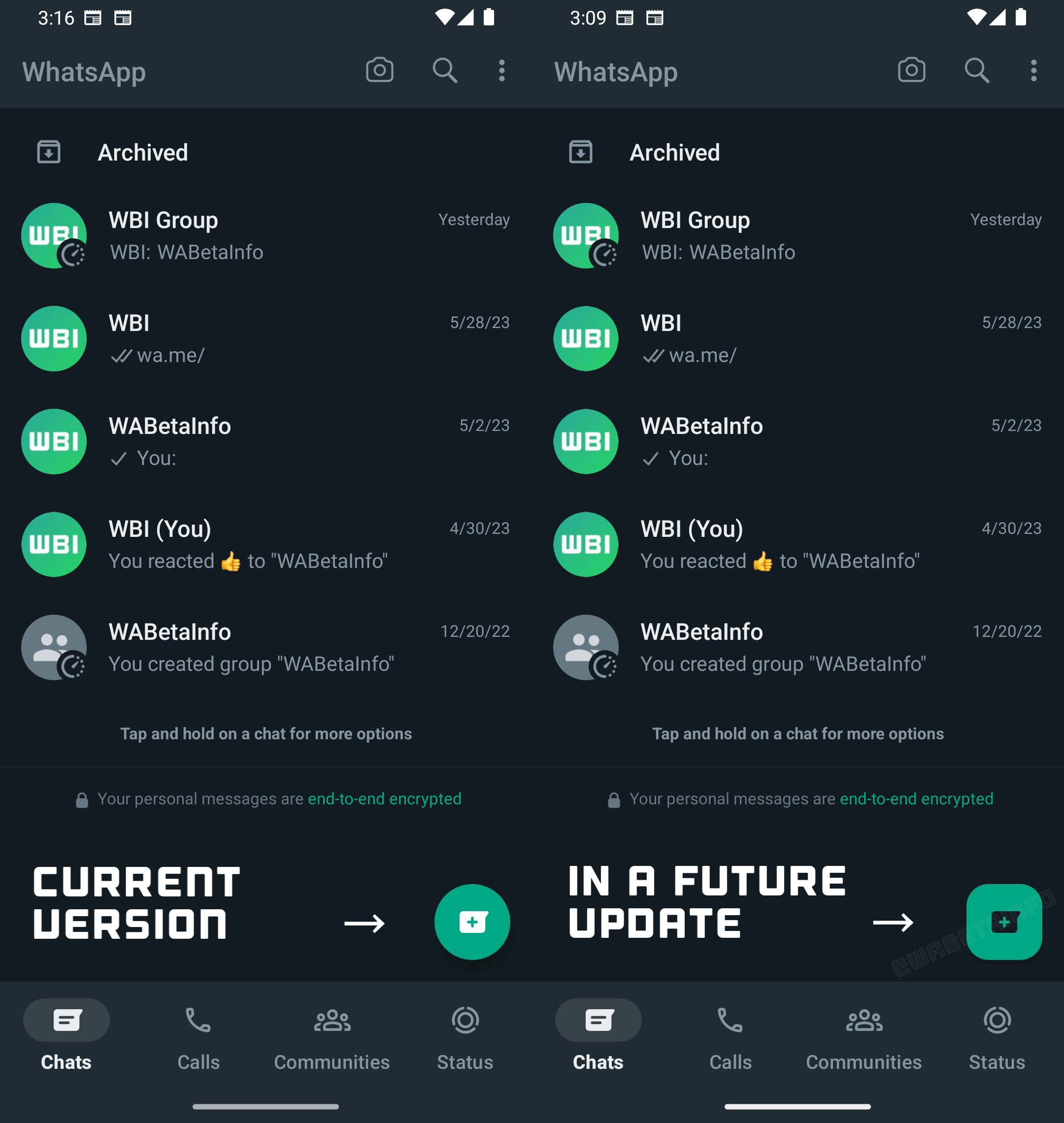Tap search icon in left WhatsApp screen
Viewport: 1064px width, 1123px height.
click(445, 71)
